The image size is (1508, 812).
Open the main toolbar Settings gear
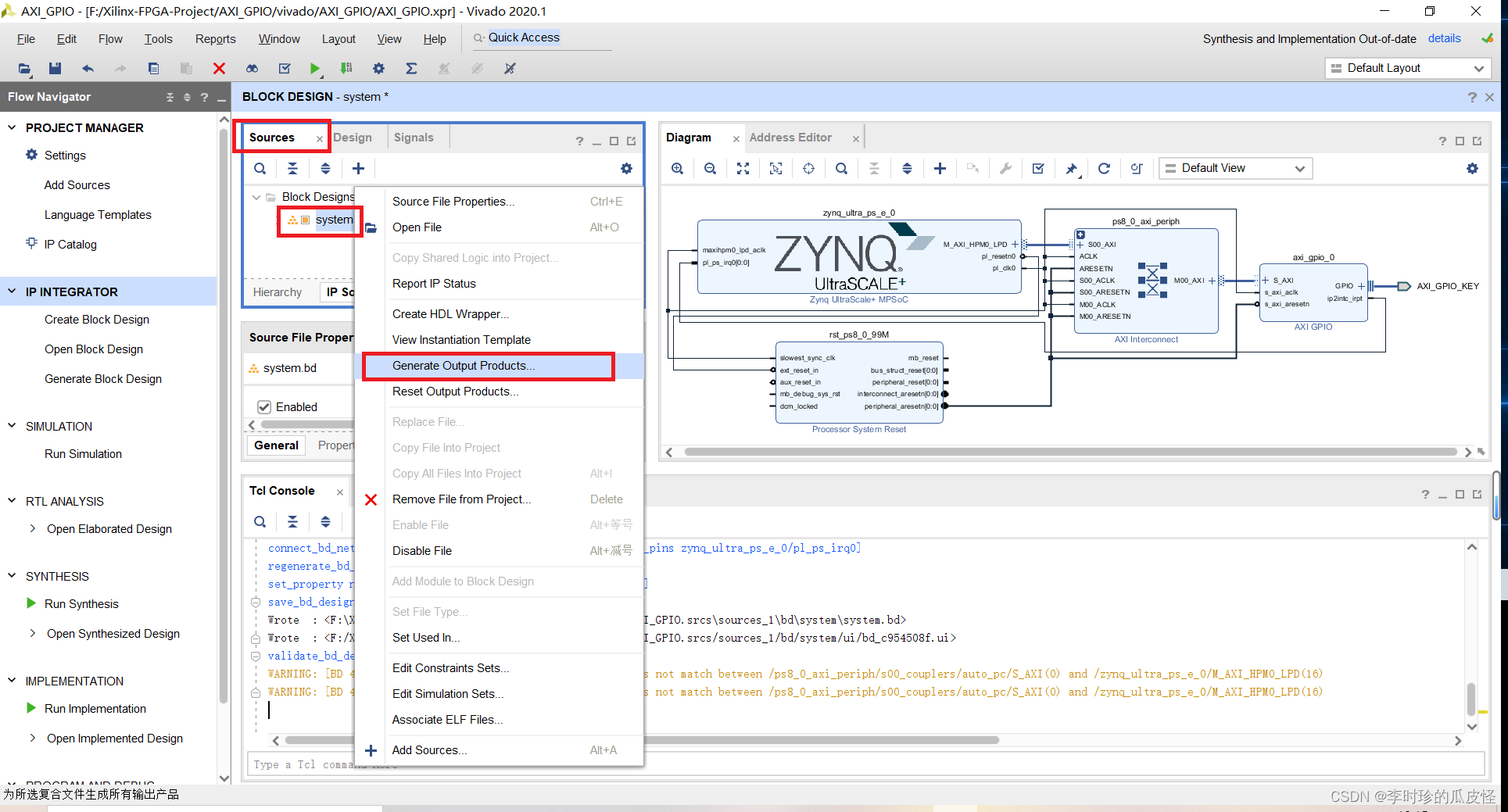[378, 69]
